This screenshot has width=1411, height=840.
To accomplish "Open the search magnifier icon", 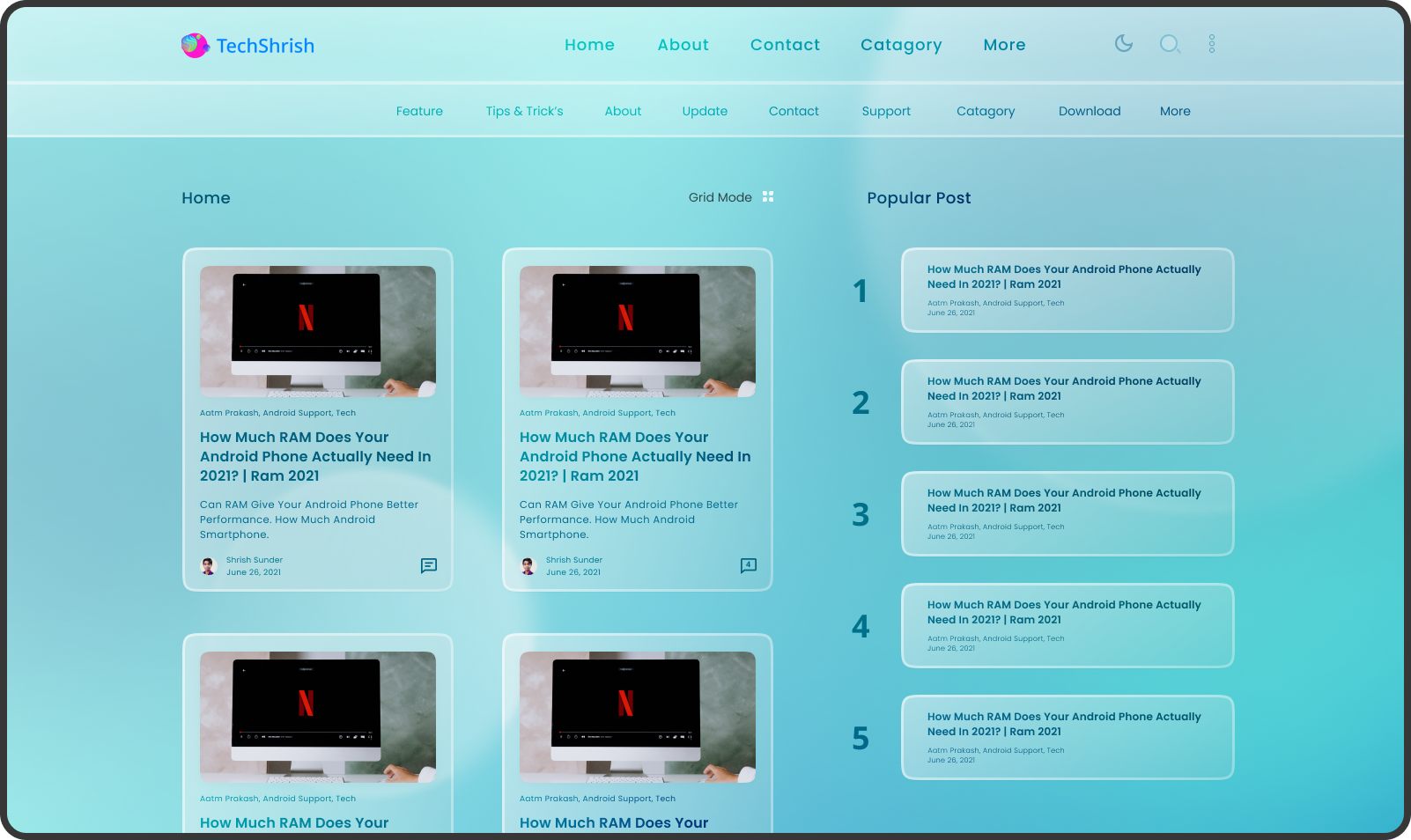I will [1170, 44].
